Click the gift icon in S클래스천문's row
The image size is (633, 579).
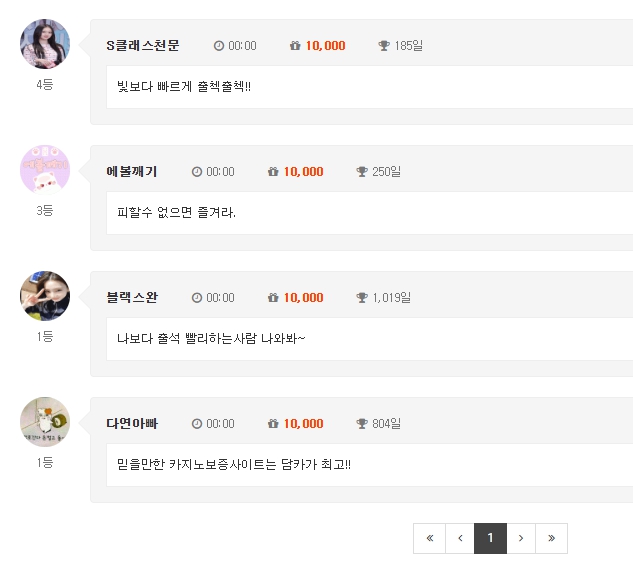coord(295,46)
